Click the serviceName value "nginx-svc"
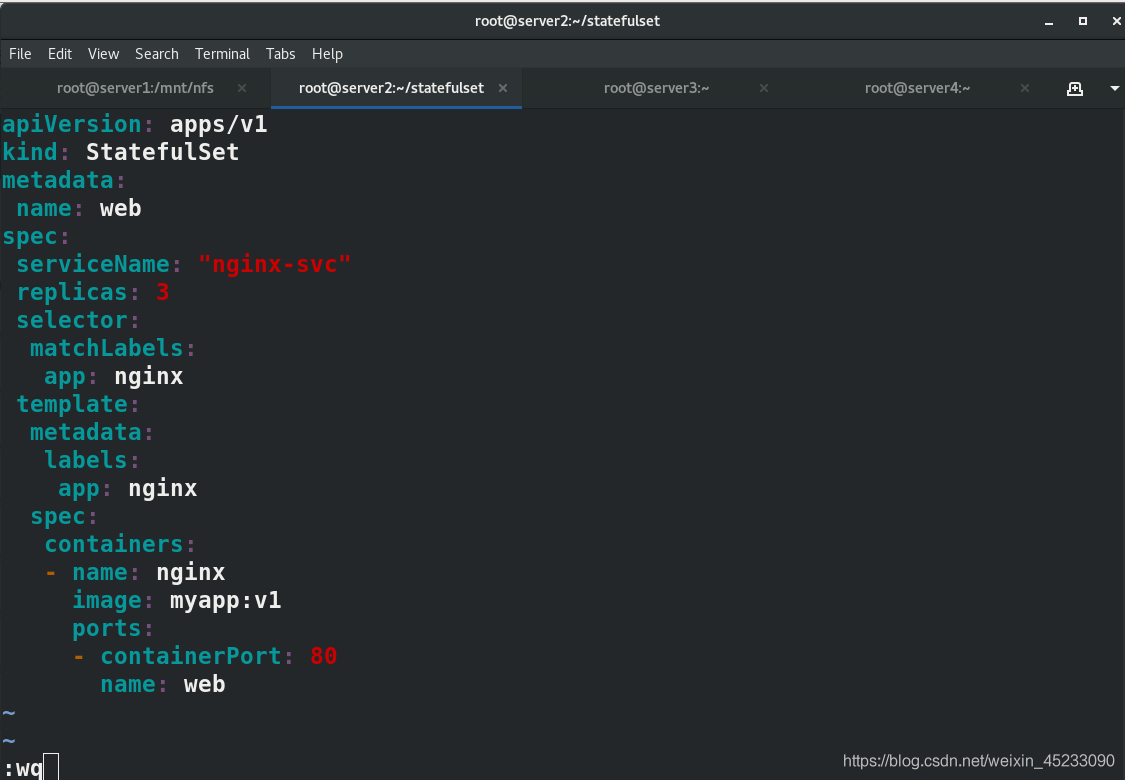Image resolution: width=1125 pixels, height=780 pixels. click(275, 264)
